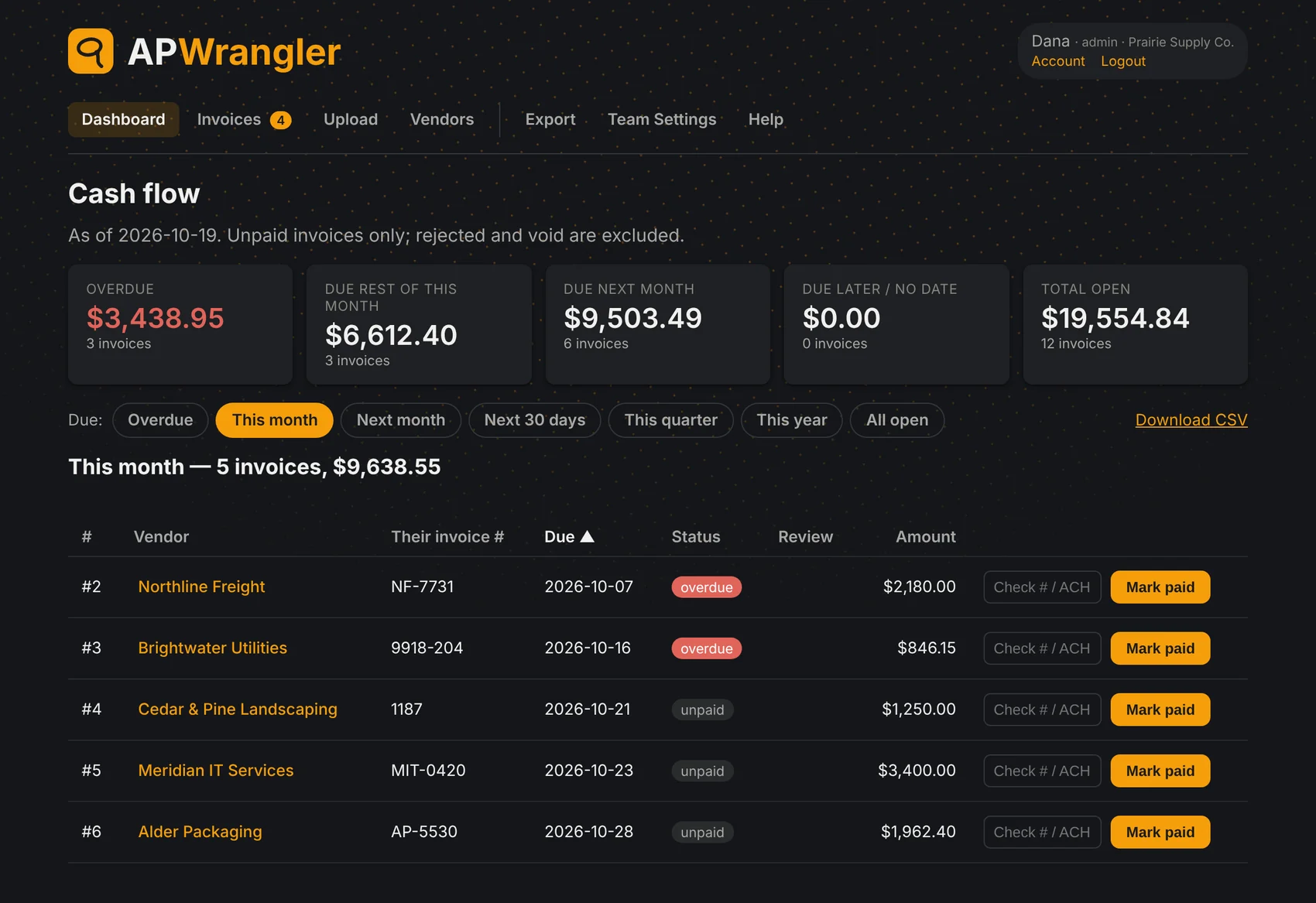Viewport: 1316px width, 903px height.
Task: Focus Check # / ACH field for Meridian IT
Action: click(x=1042, y=771)
